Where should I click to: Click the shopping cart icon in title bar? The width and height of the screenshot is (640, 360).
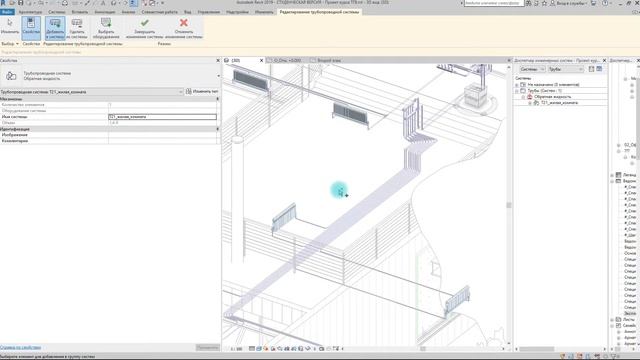tap(593, 3)
